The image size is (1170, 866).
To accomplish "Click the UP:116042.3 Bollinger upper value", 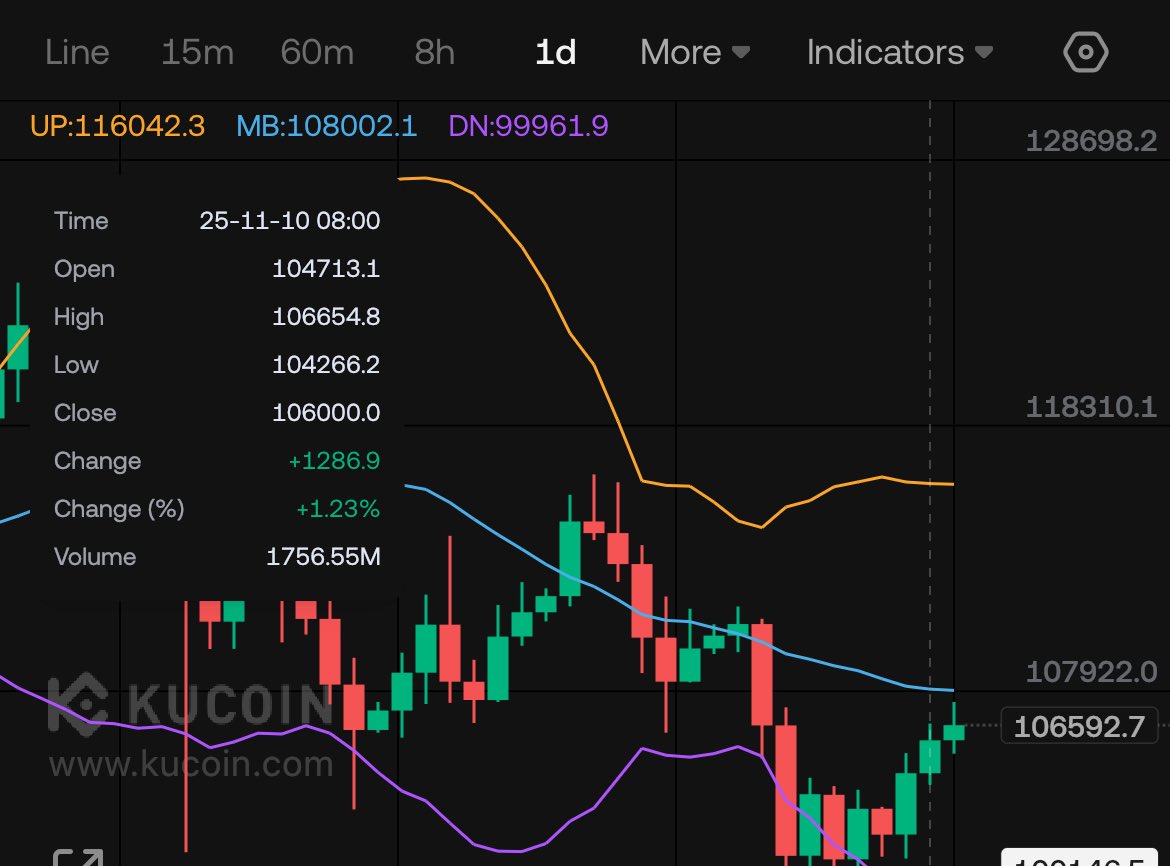I will [x=117, y=126].
